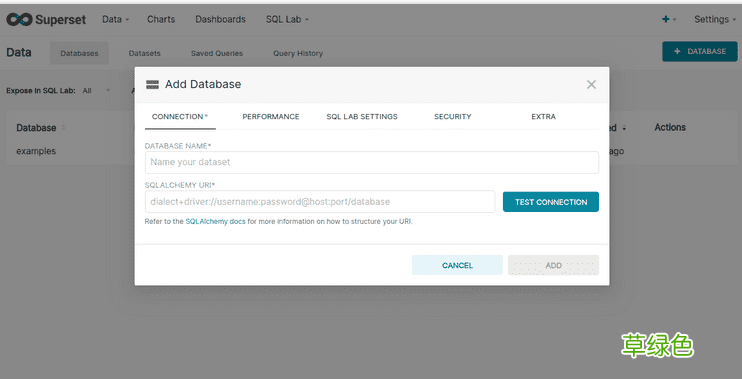Expand the SQL Lab menu
Image resolution: width=742 pixels, height=379 pixels.
tap(287, 19)
